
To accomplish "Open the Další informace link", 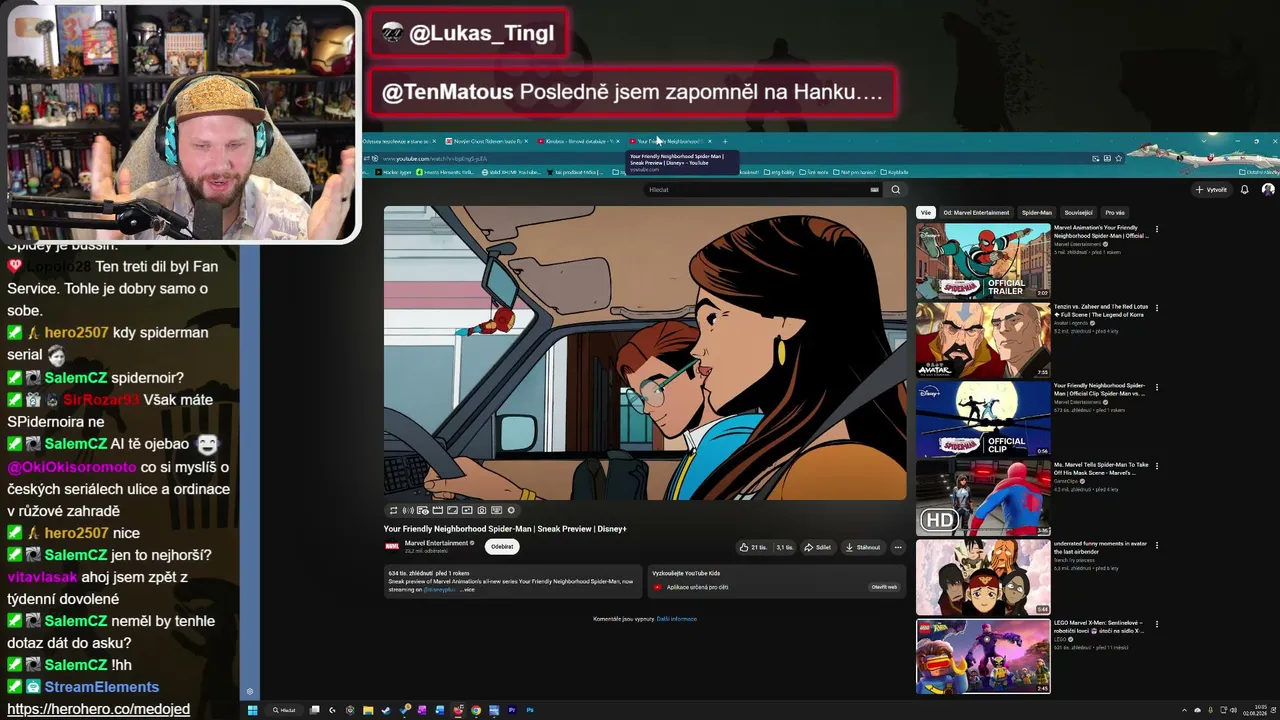I will point(677,619).
